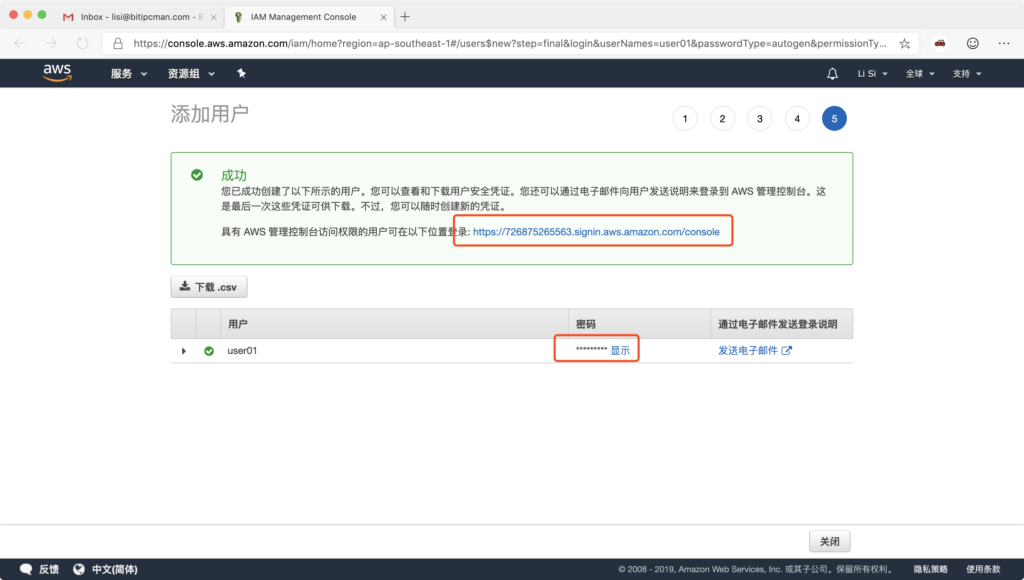Open the 支持 support dropdown
This screenshot has width=1024, height=580.
pyautogui.click(x=967, y=74)
